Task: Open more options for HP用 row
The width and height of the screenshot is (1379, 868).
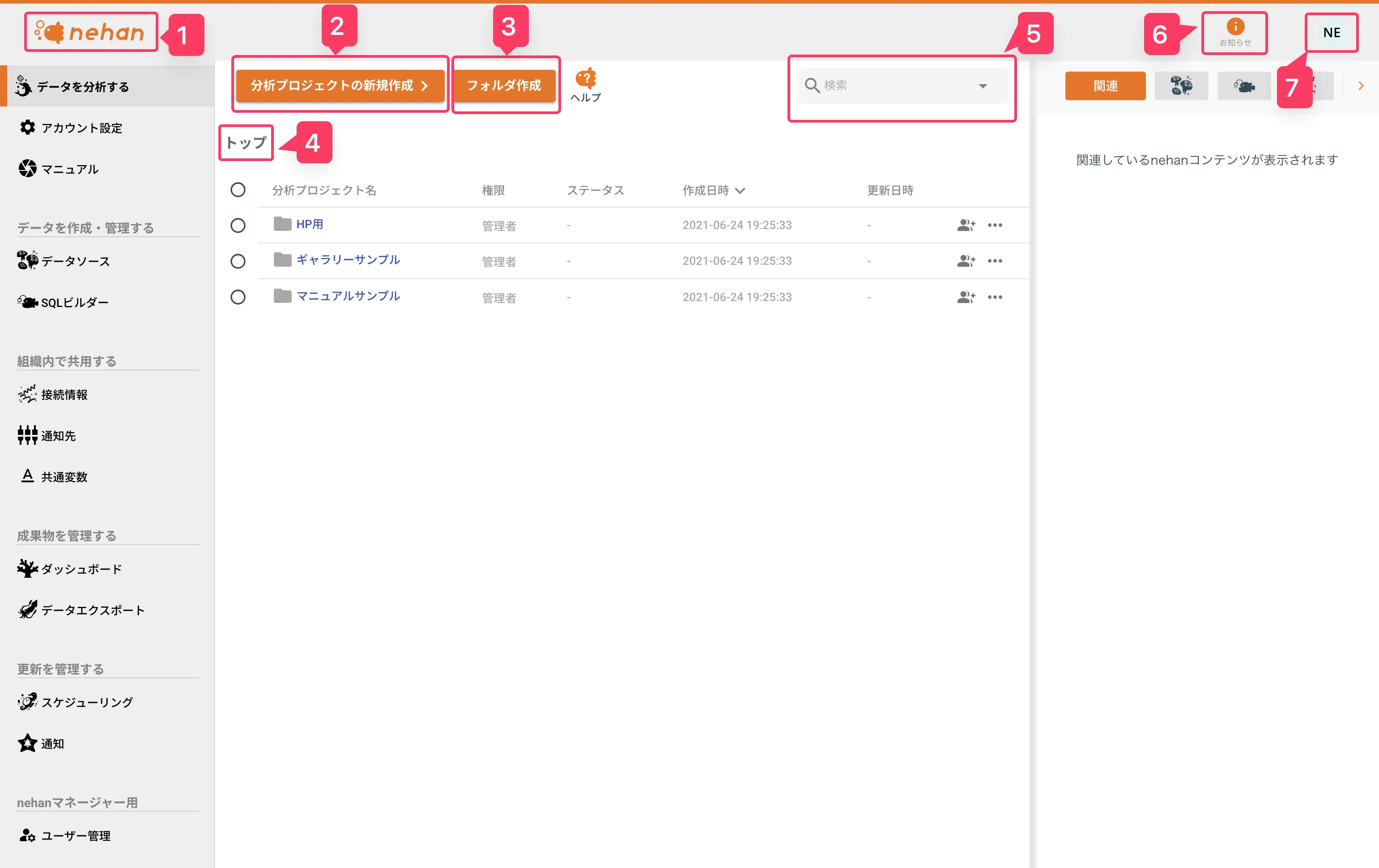Action: coord(995,225)
